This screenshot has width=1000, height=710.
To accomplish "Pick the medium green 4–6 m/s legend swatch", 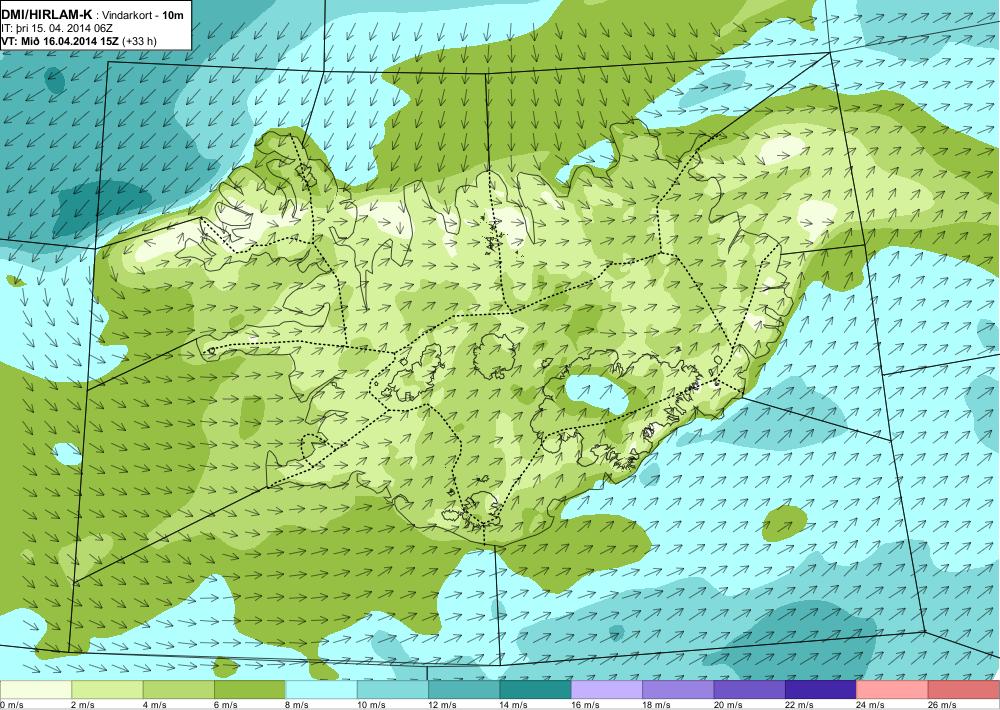I will [x=179, y=690].
